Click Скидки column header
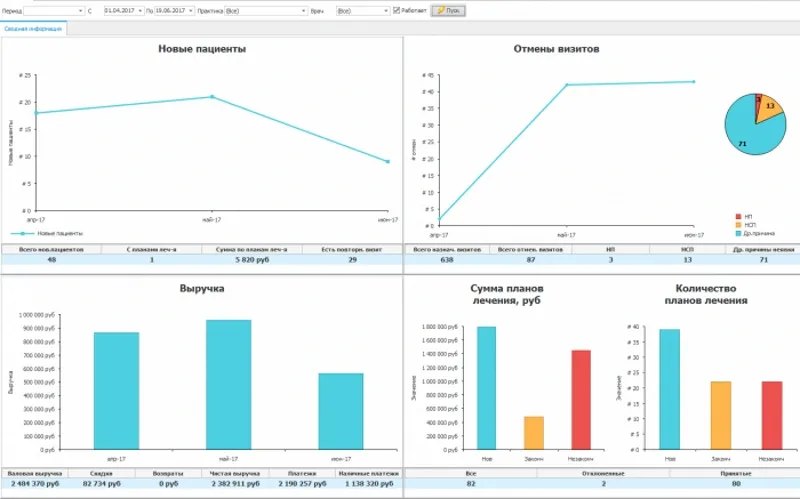Screen dimensions: 800x499 pos(101,473)
